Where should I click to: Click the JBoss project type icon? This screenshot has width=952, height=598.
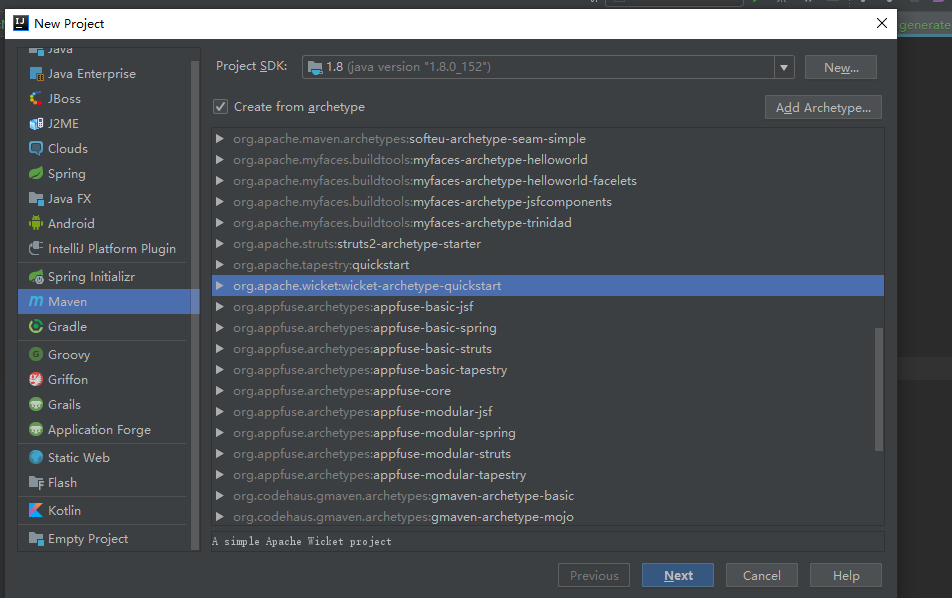36,99
